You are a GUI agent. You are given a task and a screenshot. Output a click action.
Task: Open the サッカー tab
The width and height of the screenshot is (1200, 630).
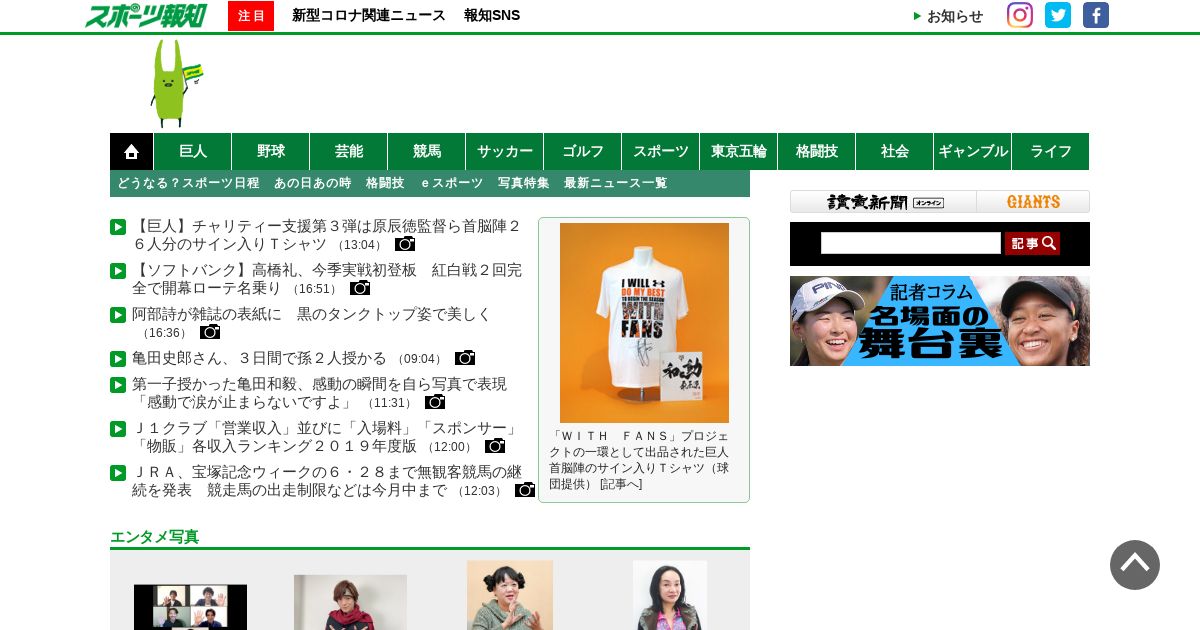coord(505,151)
